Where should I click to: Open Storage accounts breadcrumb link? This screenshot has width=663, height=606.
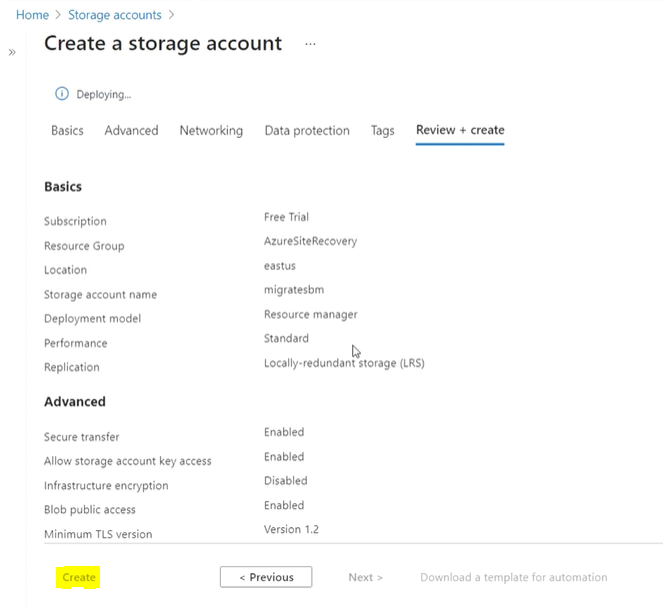coord(115,15)
